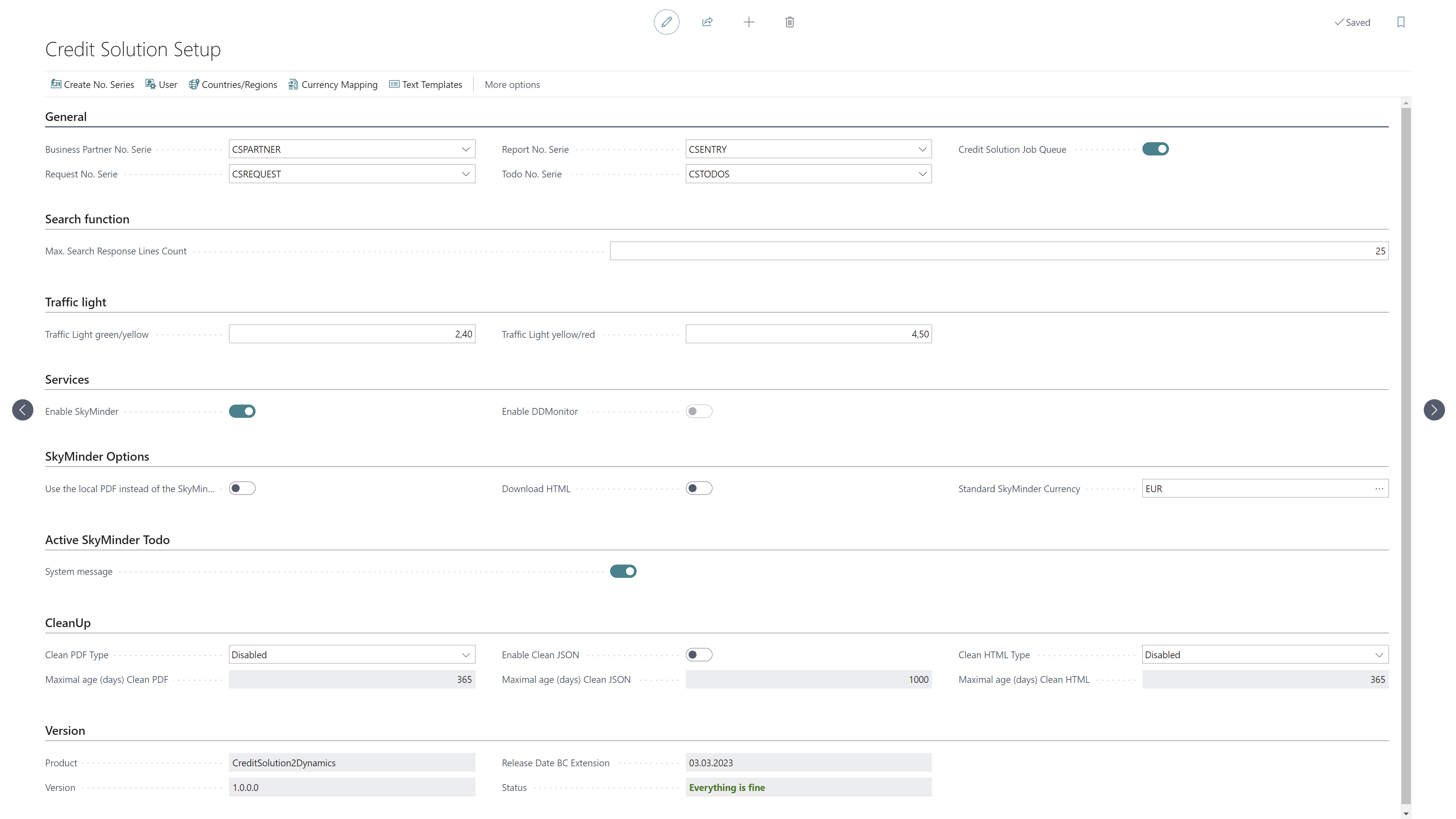Screen dimensions: 1456x819
Task: Open Standard SkyMinder Currency lookup ellipsis
Action: tap(1379, 488)
